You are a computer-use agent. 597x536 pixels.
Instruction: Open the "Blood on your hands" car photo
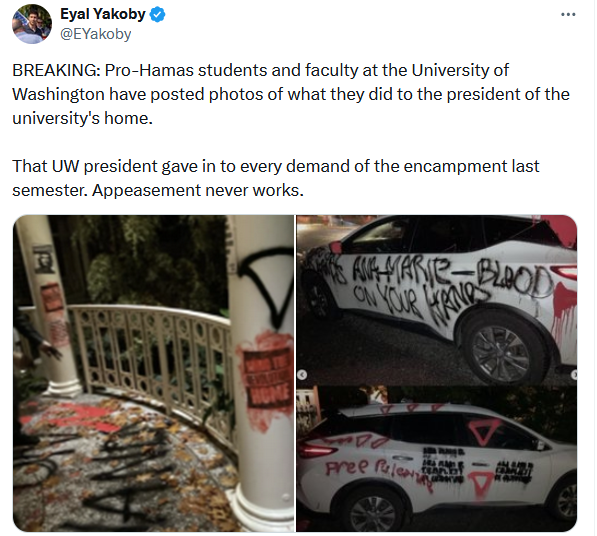[x=437, y=300]
